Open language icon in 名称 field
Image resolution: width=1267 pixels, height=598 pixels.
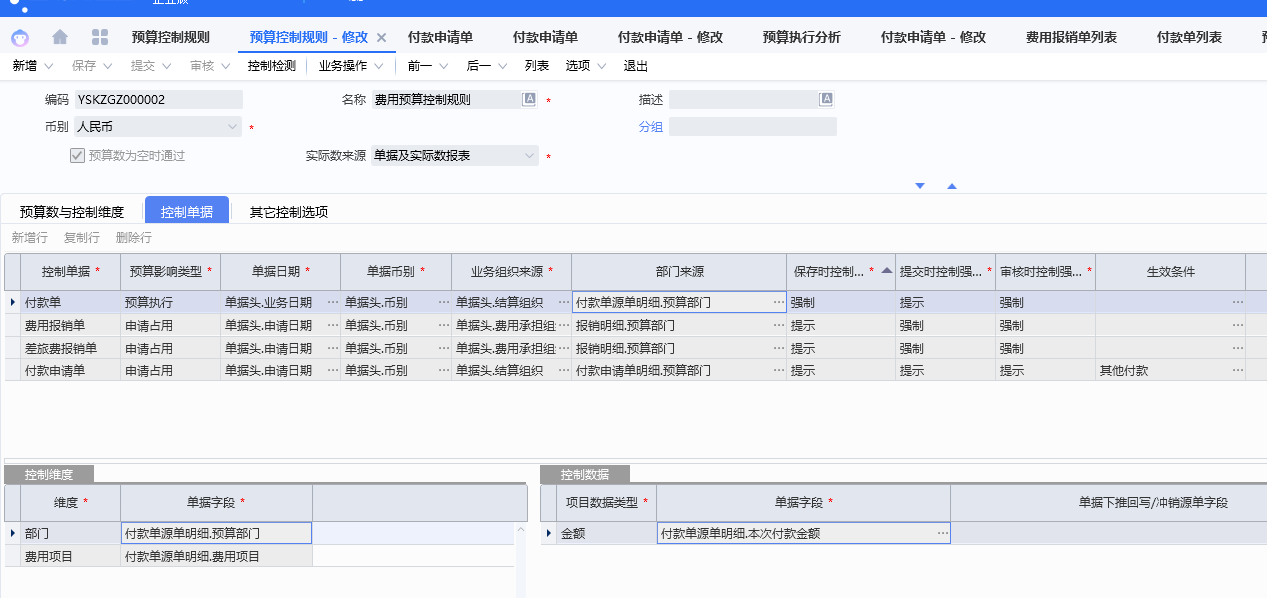[529, 99]
